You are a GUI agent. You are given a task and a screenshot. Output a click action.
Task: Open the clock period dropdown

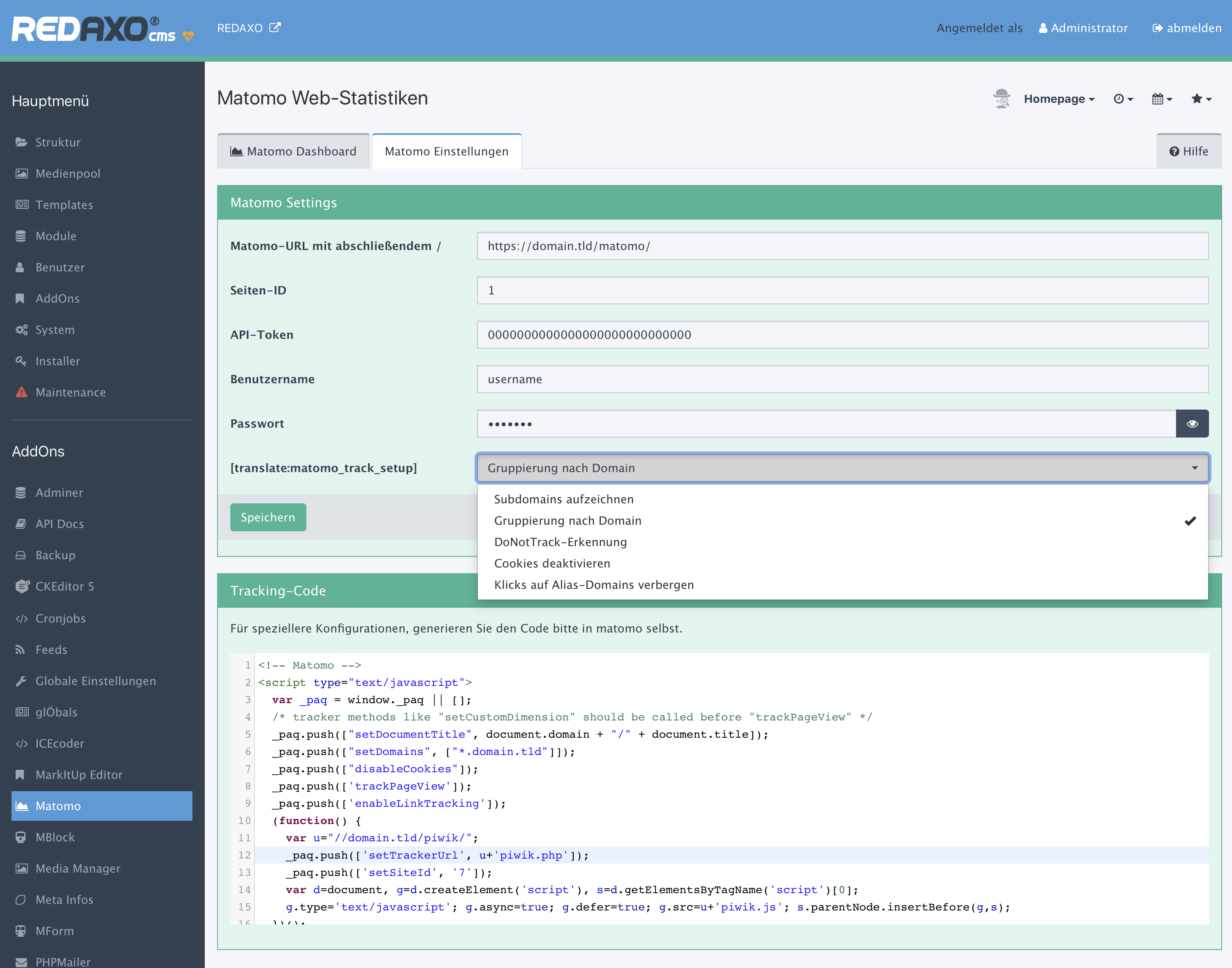click(1123, 99)
